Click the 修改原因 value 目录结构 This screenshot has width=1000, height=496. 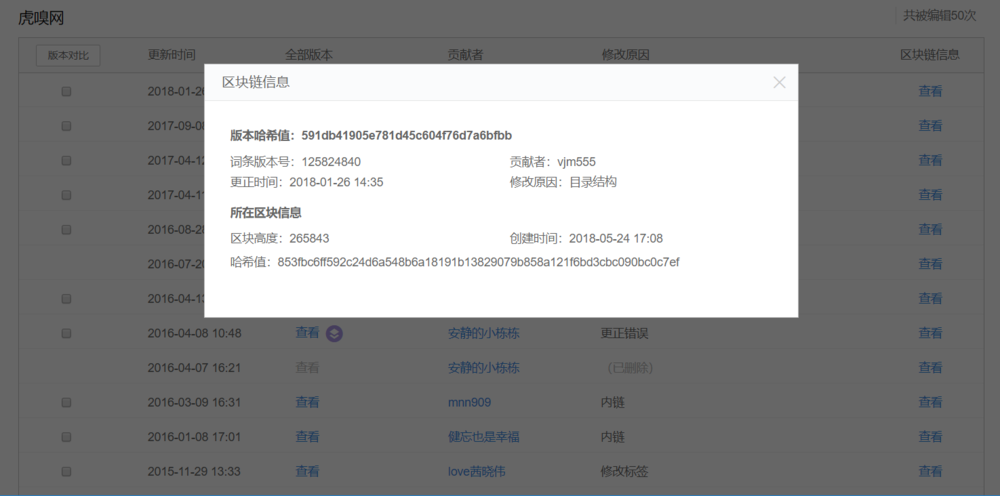point(593,182)
